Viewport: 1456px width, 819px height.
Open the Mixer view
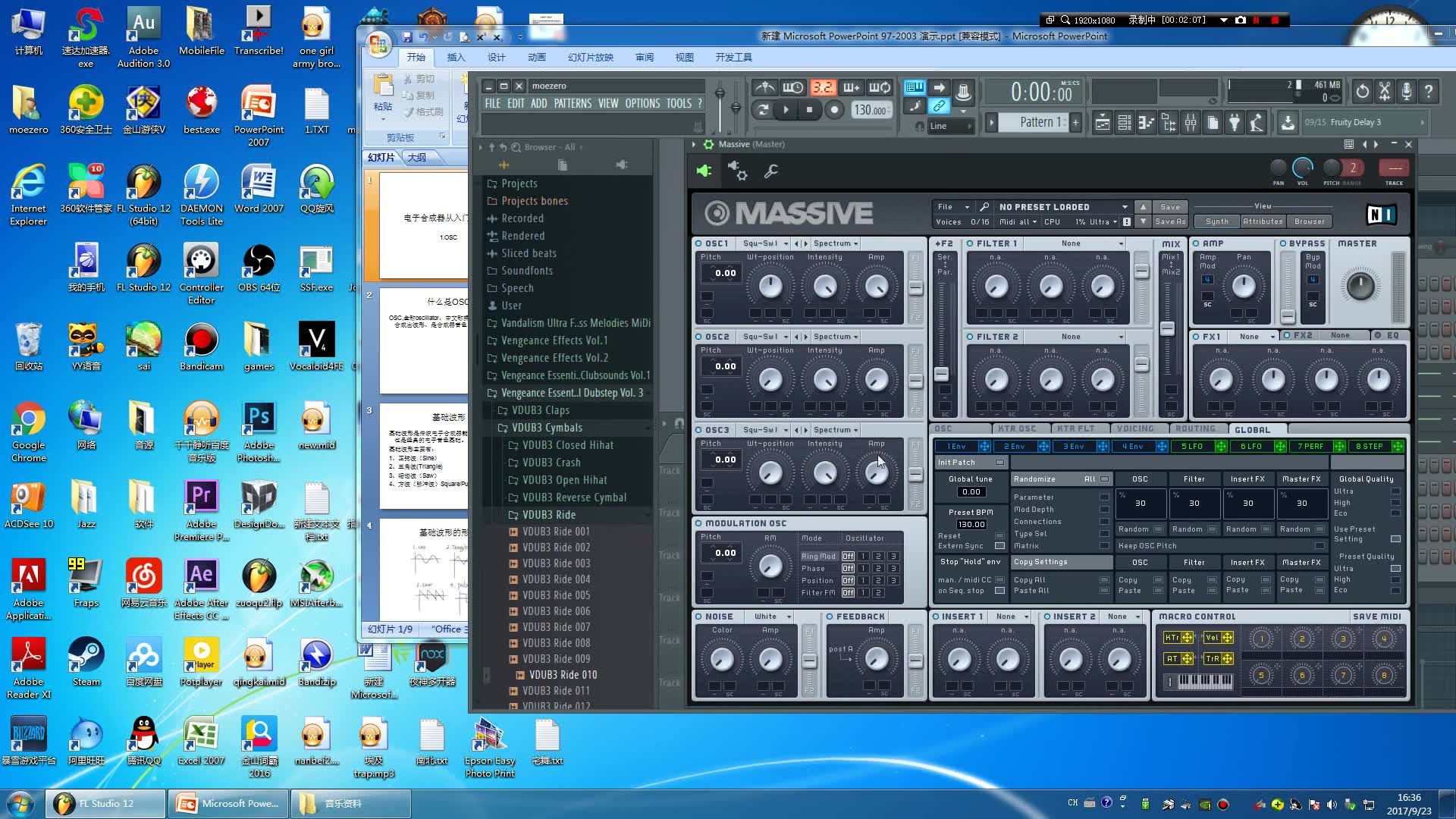[1191, 122]
